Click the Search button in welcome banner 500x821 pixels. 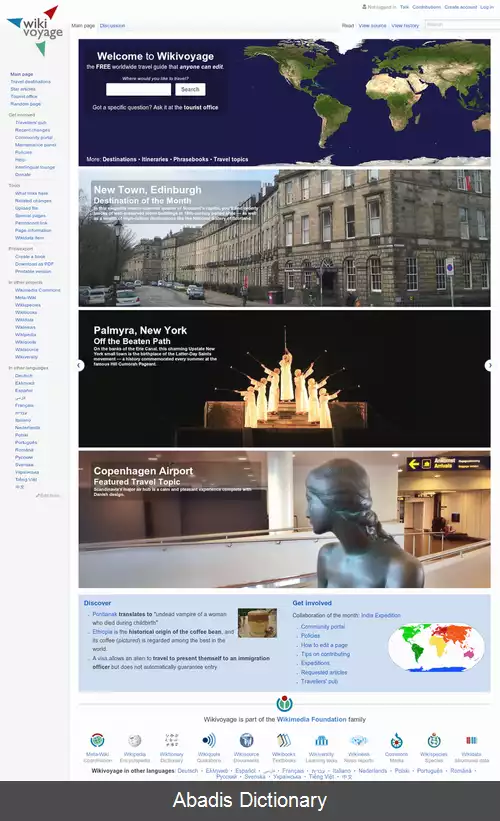click(190, 90)
